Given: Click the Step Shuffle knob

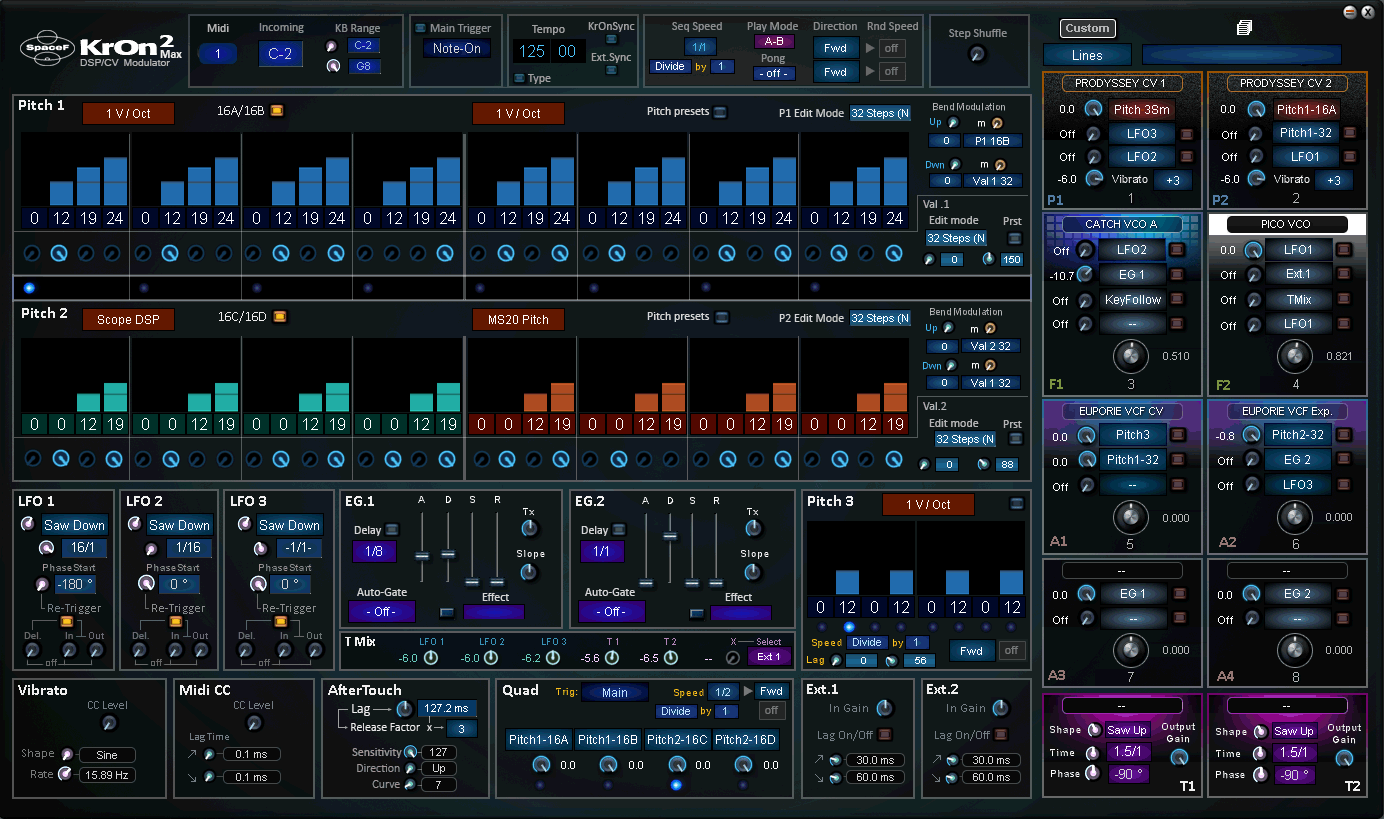Looking at the screenshot, I should (977, 54).
